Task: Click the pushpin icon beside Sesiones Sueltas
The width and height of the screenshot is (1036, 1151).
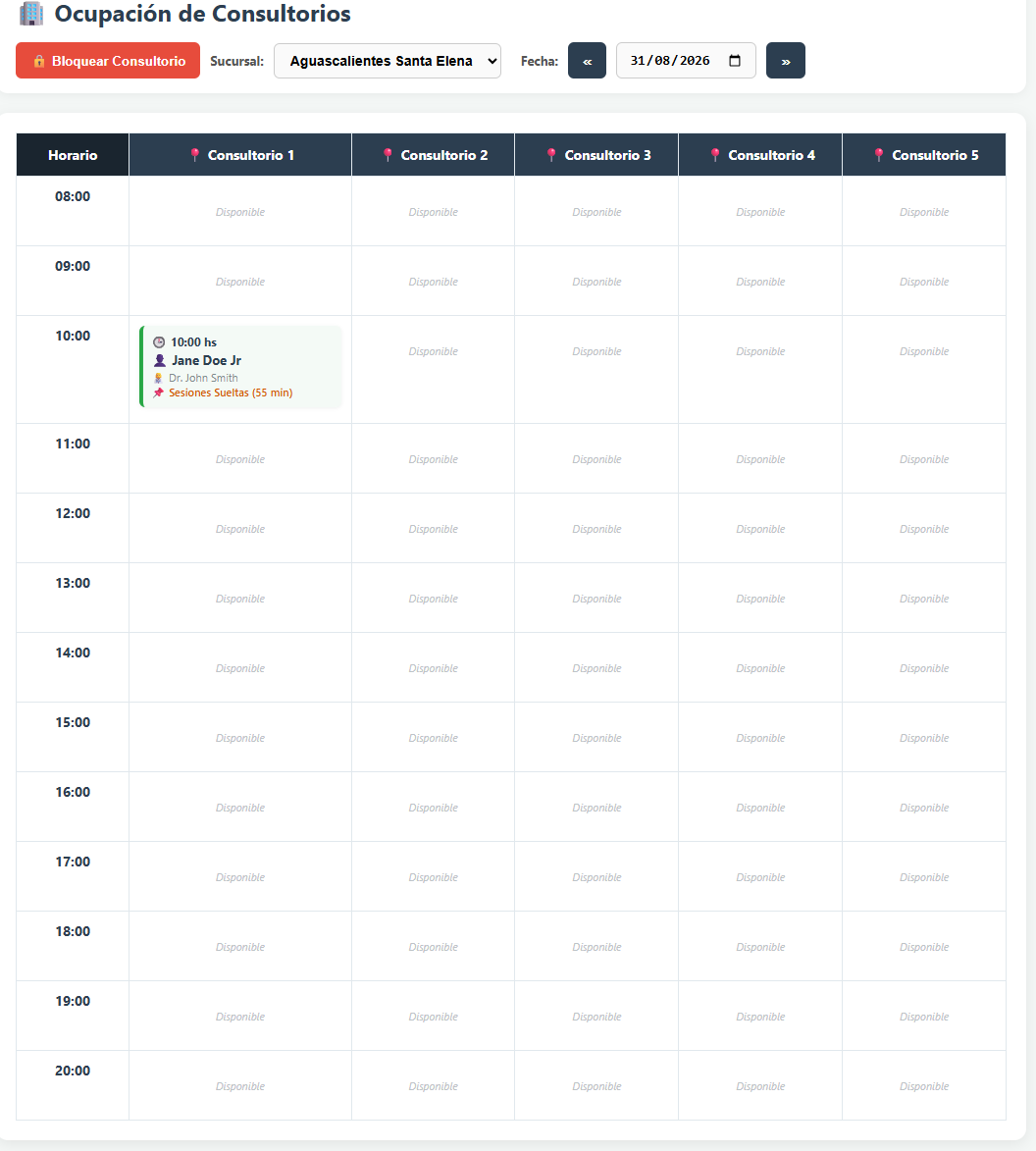Action: [x=159, y=392]
